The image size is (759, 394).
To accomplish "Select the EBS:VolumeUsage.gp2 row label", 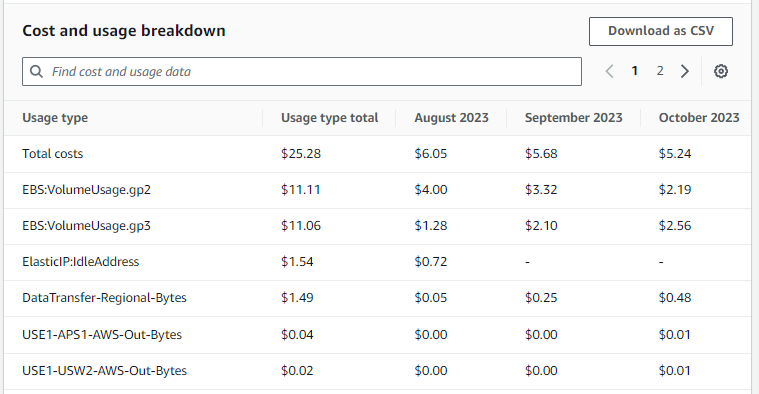I will click(87, 190).
